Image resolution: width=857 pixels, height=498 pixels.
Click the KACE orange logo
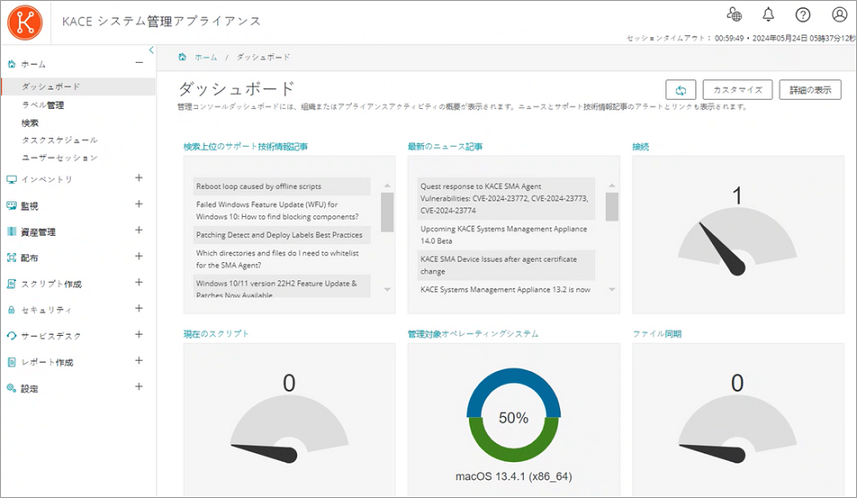click(25, 22)
